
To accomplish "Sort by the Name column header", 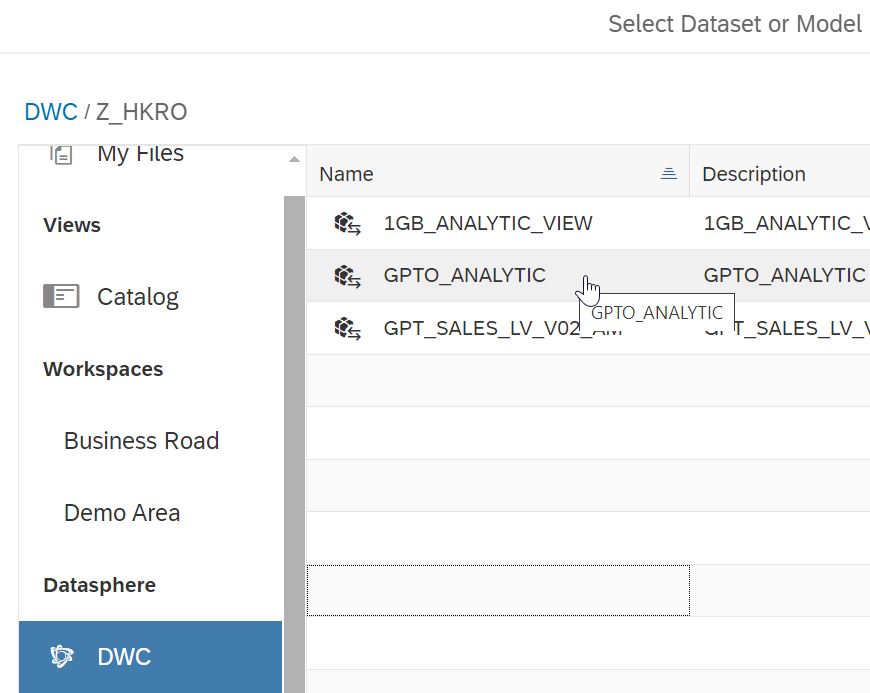I will (347, 174).
